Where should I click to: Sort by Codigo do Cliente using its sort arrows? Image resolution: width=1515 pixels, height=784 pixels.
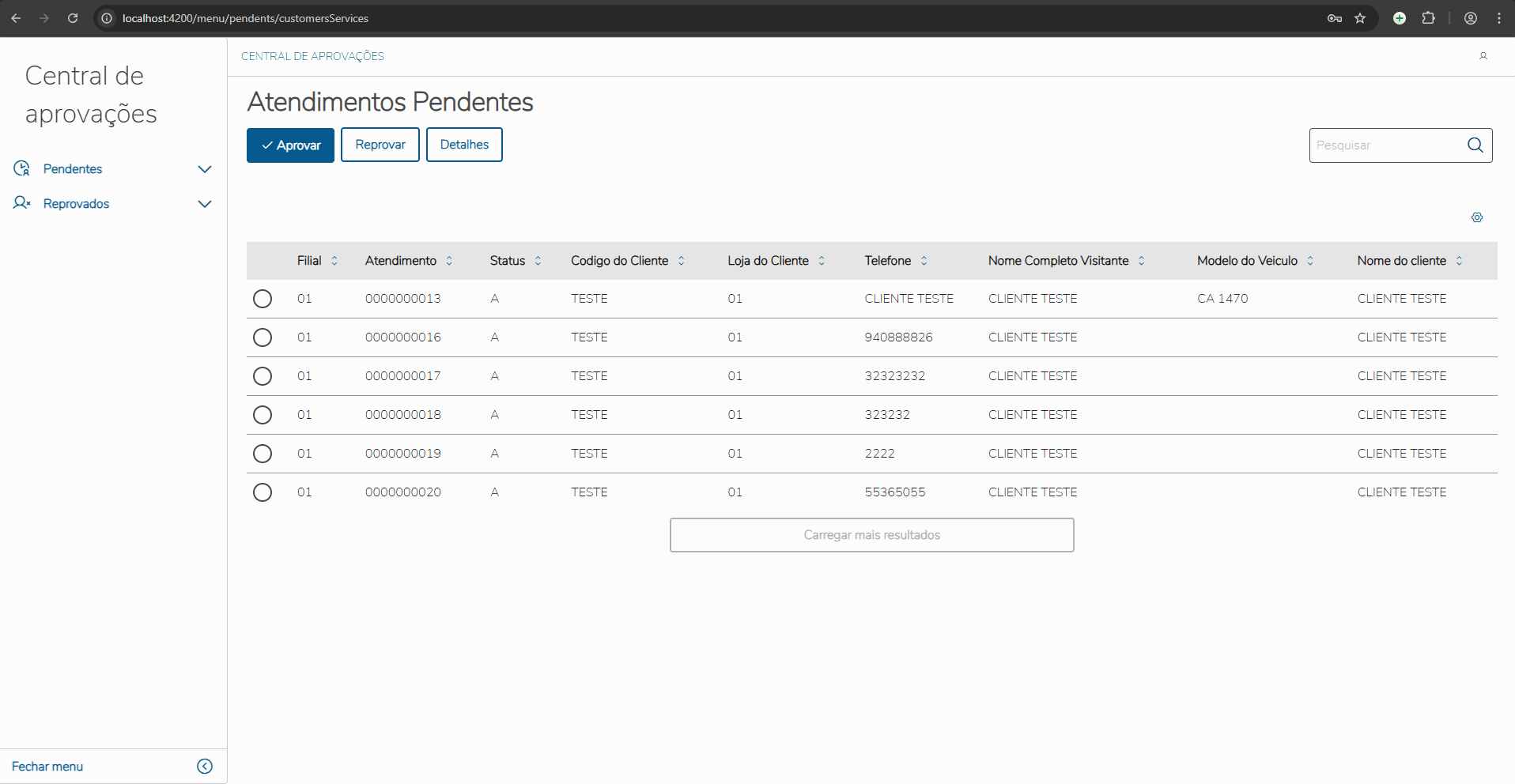(x=681, y=261)
